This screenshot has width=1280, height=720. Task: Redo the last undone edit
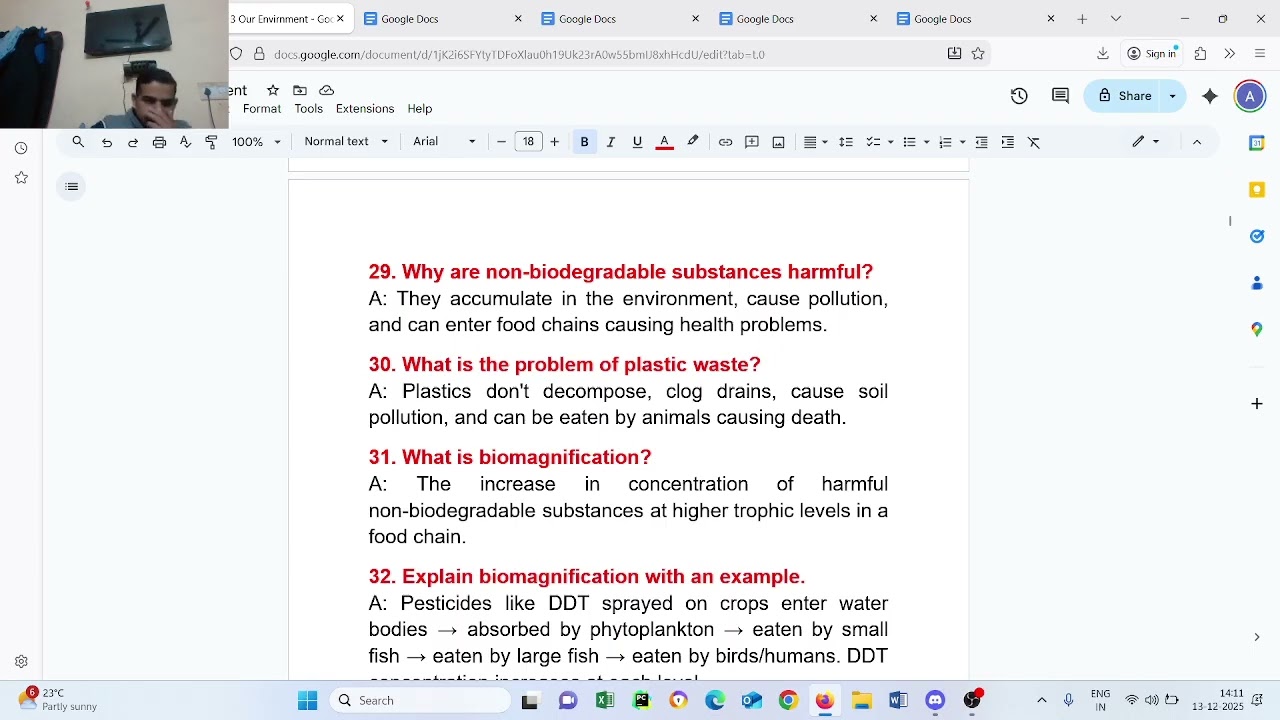coord(133,142)
